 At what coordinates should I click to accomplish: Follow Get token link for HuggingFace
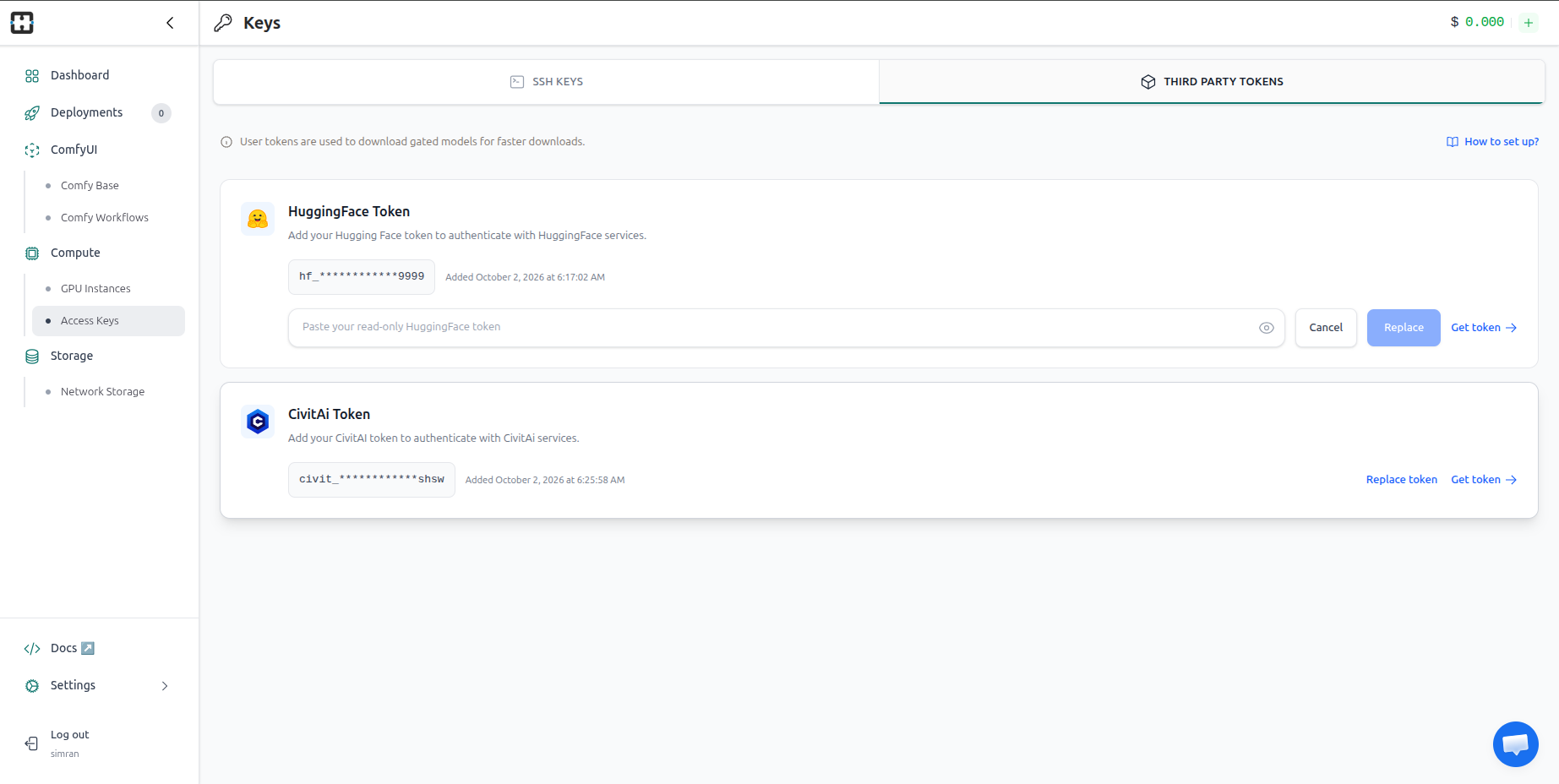click(x=1484, y=327)
